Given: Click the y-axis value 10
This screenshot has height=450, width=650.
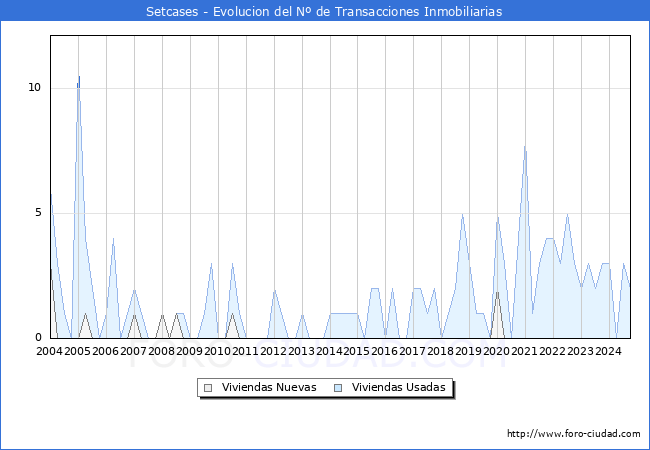Looking at the screenshot, I should (35, 87).
